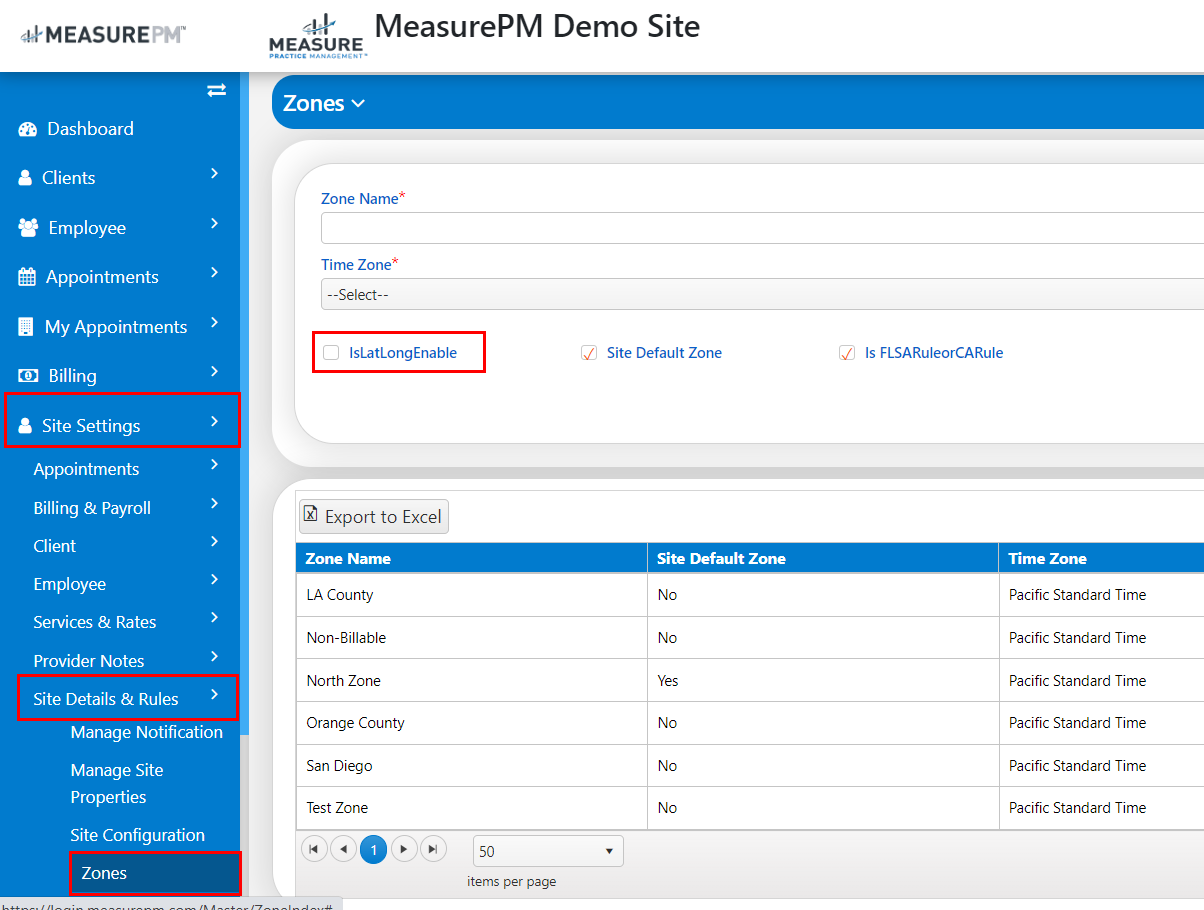
Task: Go to the last page of the grid
Action: pos(433,849)
